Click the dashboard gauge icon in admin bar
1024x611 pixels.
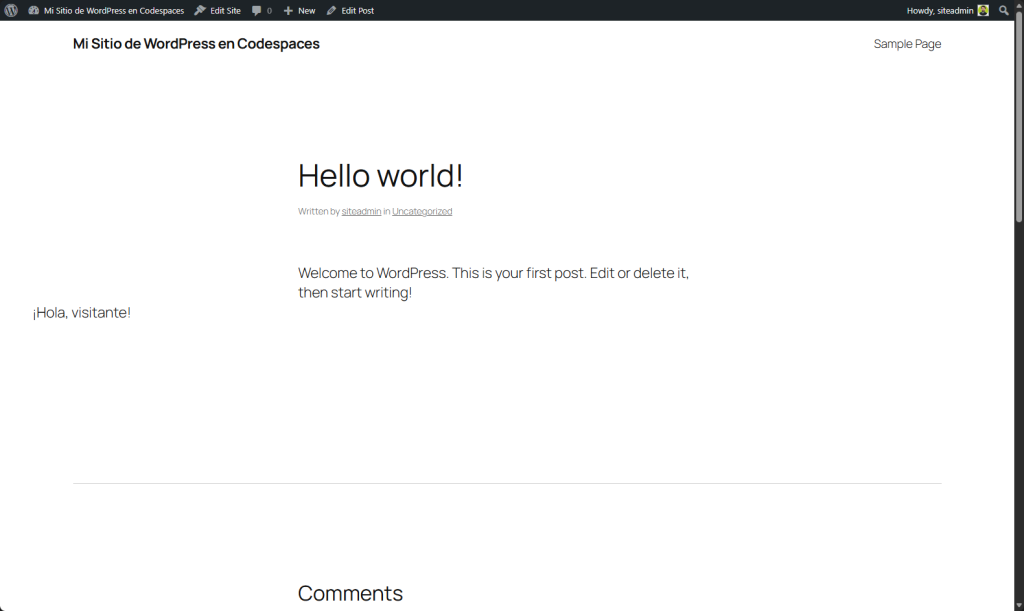coord(34,10)
